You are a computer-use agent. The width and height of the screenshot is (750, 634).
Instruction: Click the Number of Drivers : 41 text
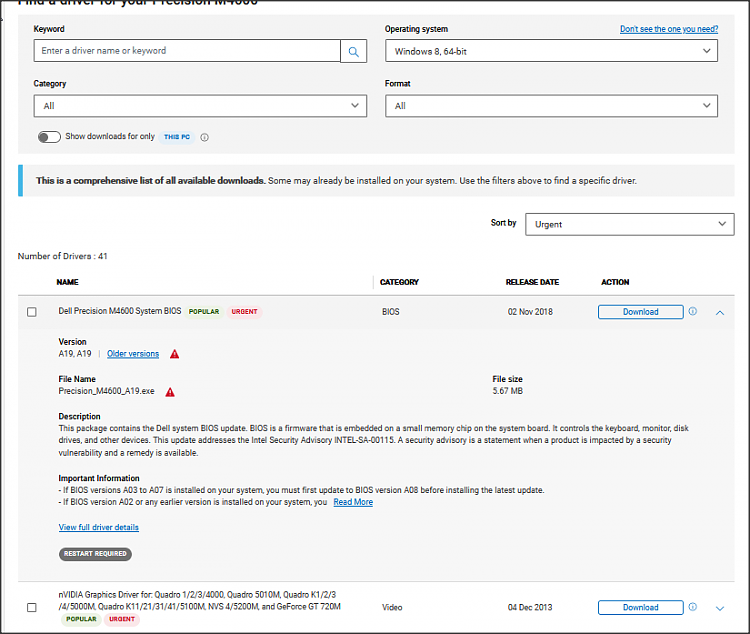pos(63,256)
